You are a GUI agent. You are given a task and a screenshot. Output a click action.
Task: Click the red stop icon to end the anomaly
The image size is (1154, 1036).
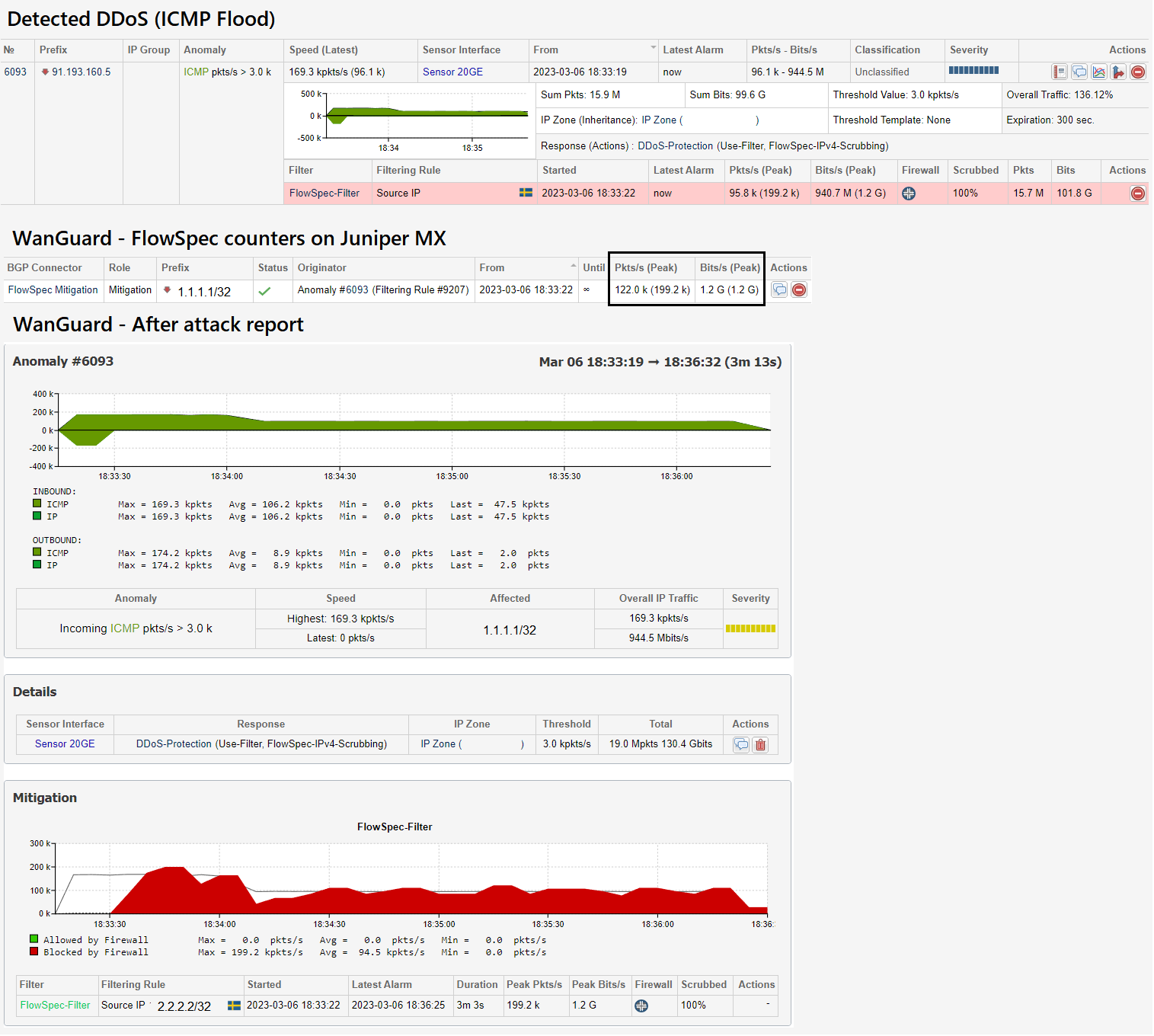tap(1138, 72)
